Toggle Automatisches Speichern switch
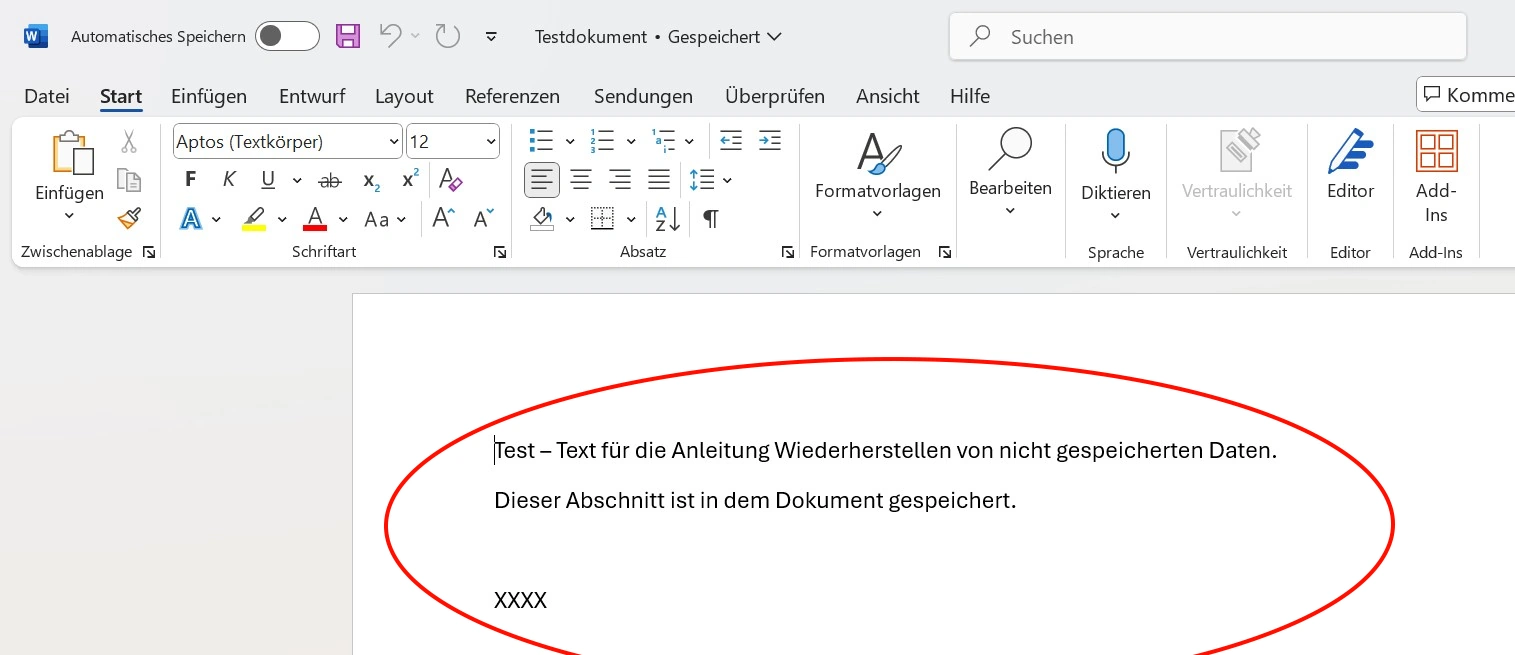Screen dimensions: 1515x655 [287, 37]
